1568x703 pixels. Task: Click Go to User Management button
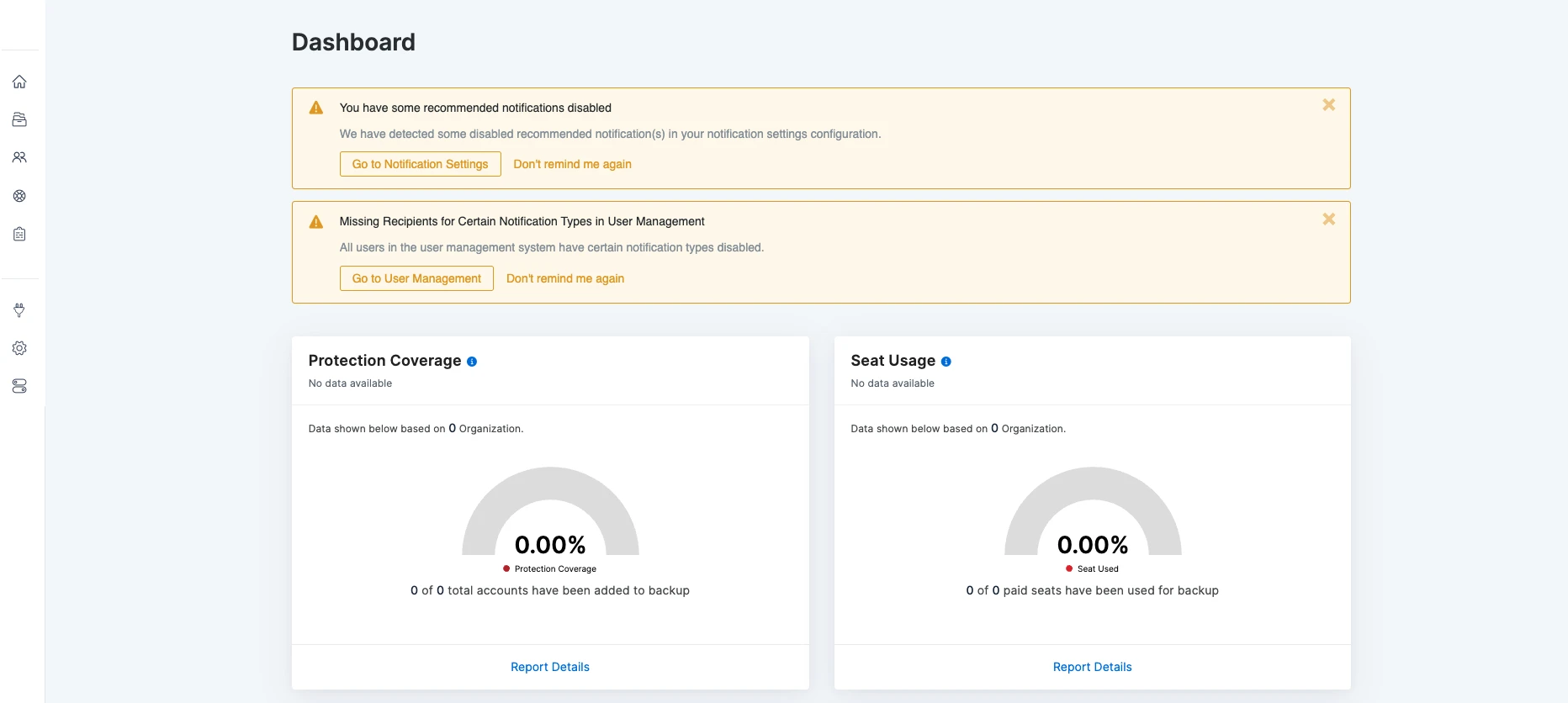point(416,278)
